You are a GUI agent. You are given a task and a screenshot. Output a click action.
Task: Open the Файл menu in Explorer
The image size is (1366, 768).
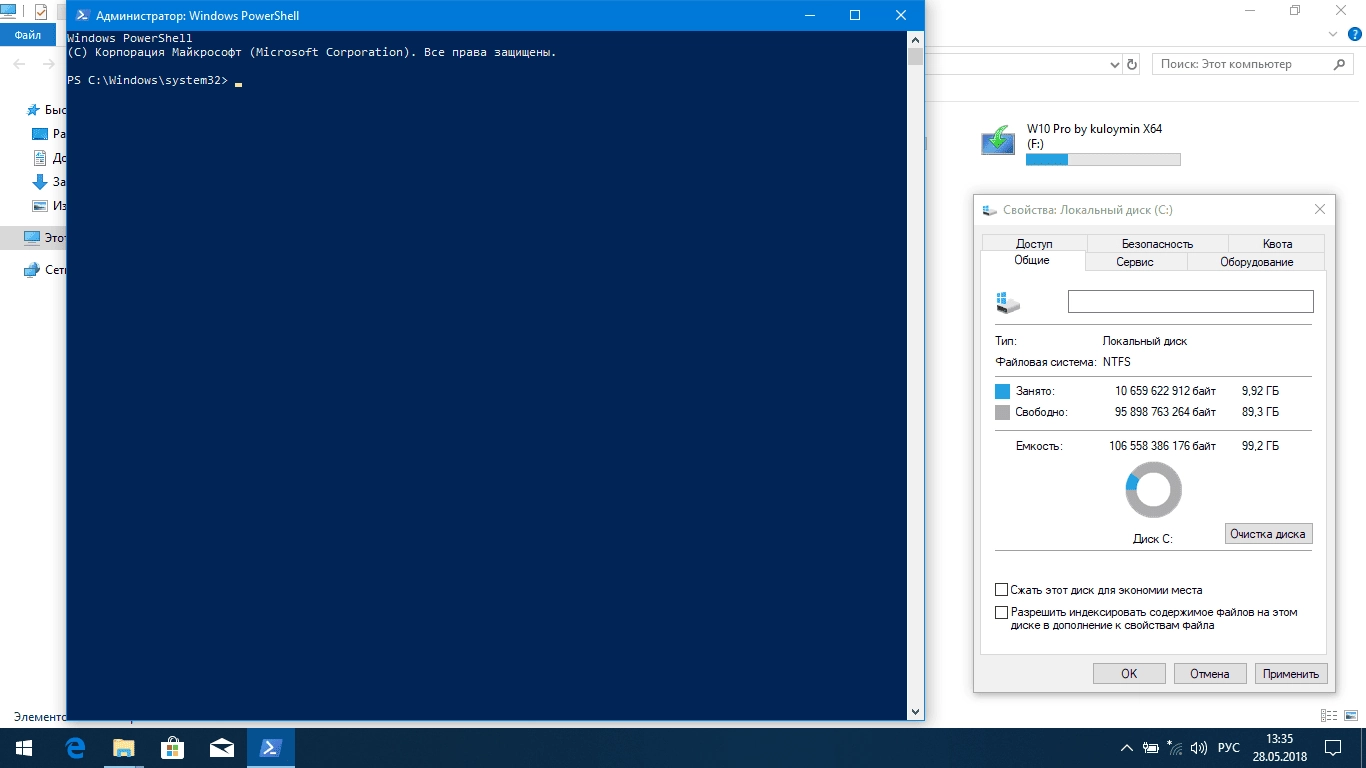coord(28,34)
